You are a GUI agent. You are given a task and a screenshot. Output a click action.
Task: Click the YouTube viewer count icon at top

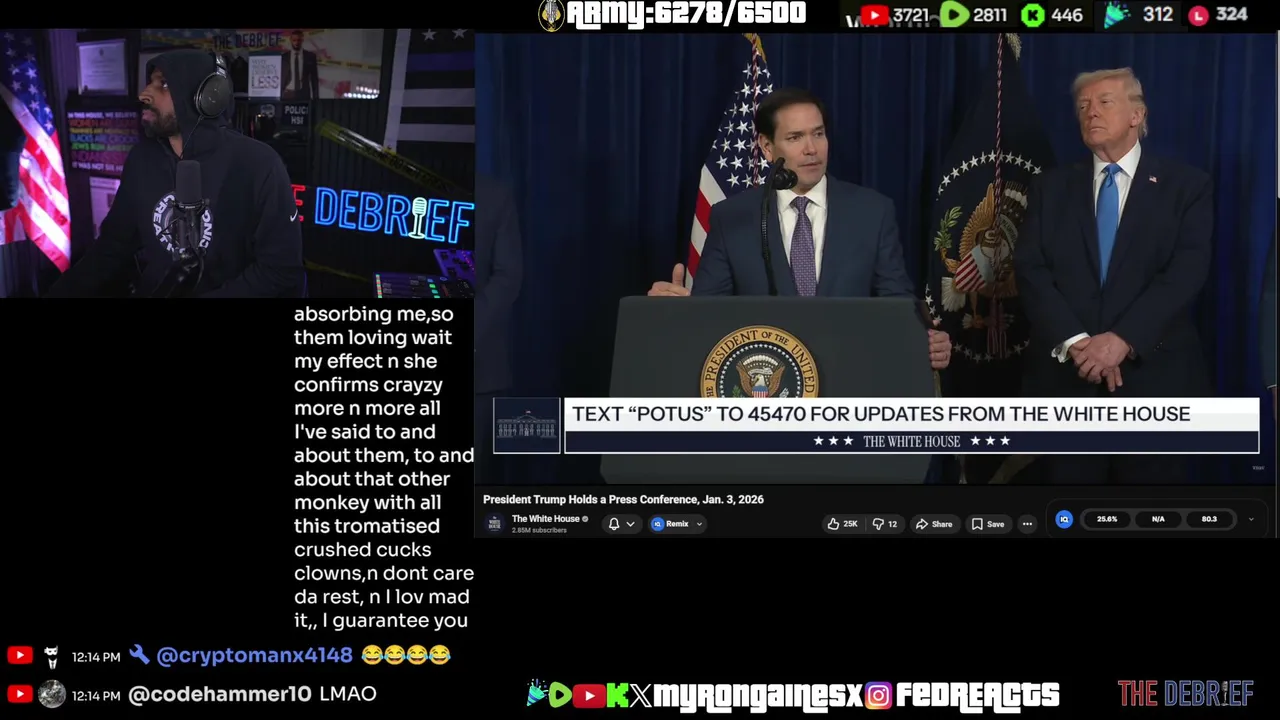(875, 15)
